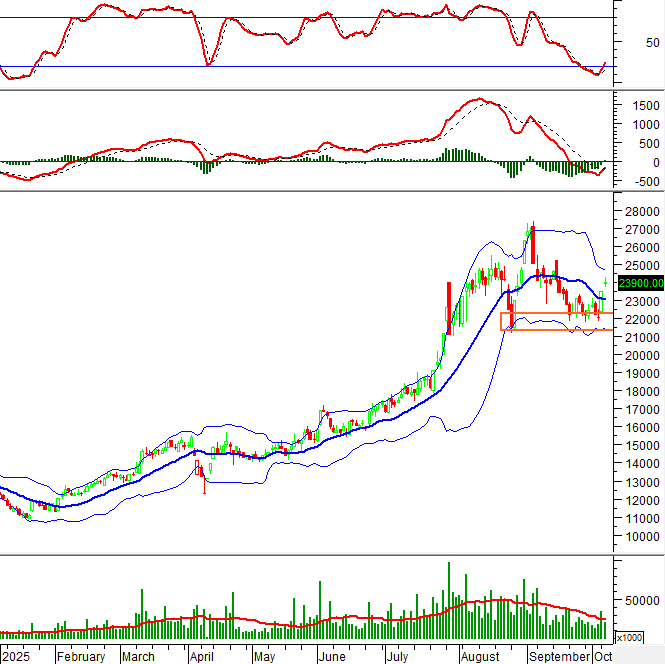
Task: Click the July month marker
Action: (x=399, y=657)
